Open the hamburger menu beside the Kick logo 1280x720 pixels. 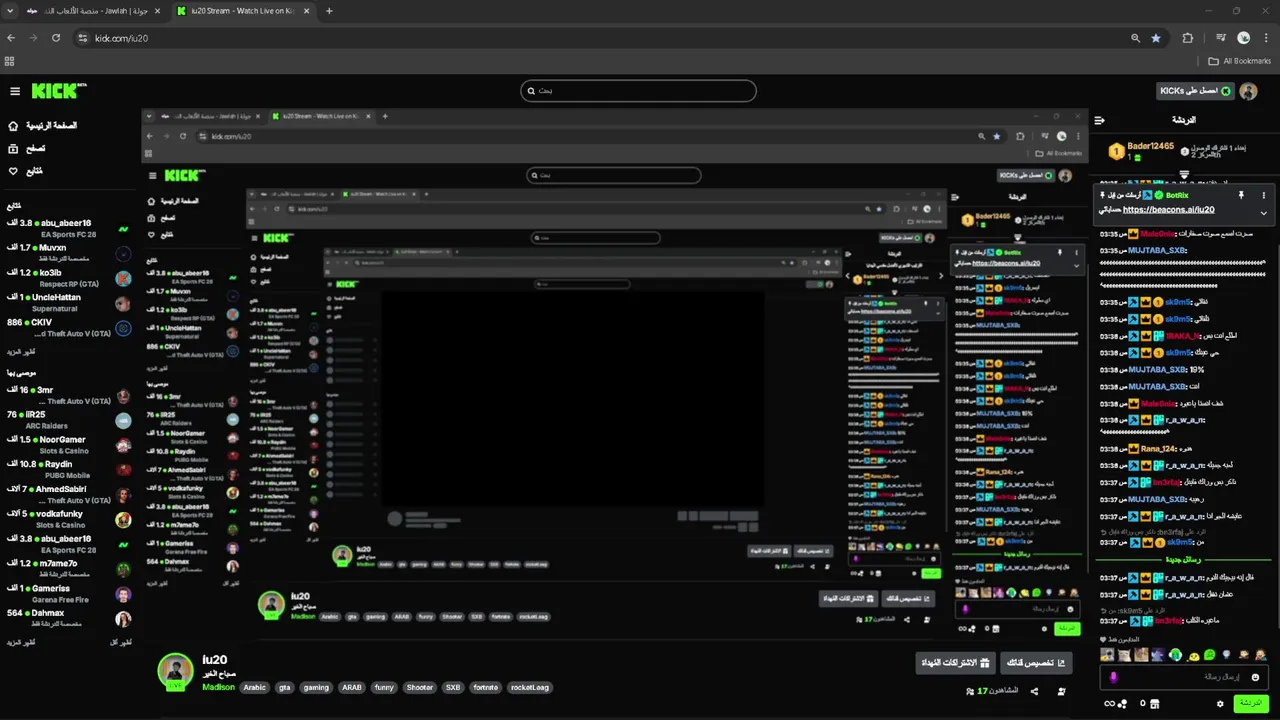(15, 91)
